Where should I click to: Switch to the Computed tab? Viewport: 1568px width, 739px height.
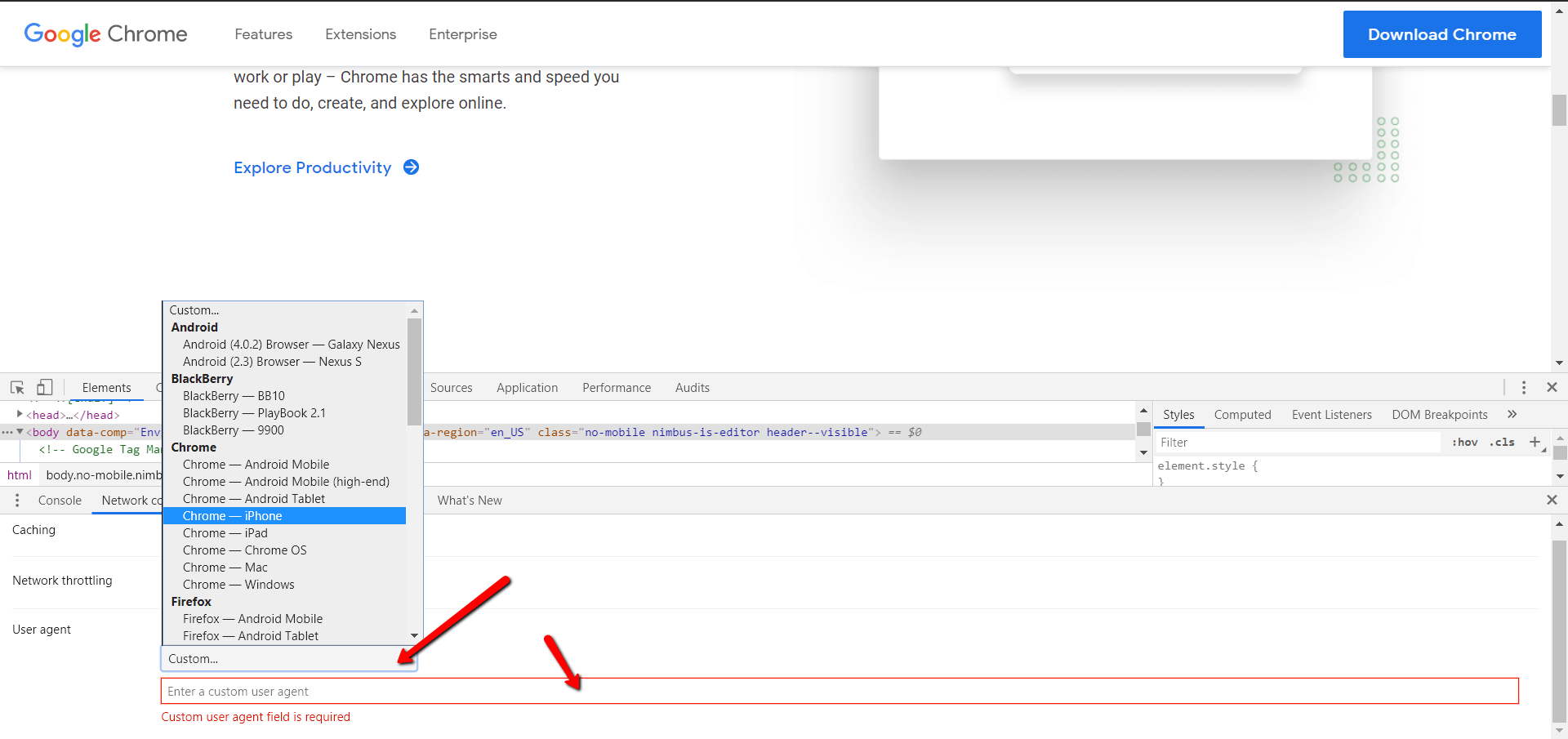pyautogui.click(x=1242, y=415)
